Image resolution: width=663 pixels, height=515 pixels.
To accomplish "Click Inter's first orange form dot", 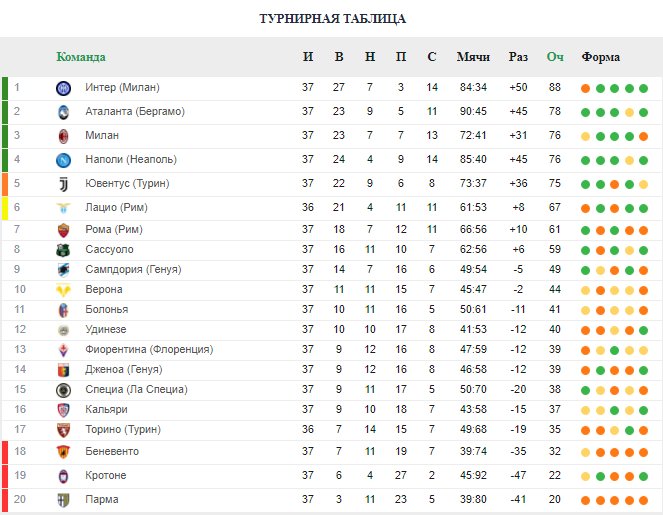I will (585, 88).
